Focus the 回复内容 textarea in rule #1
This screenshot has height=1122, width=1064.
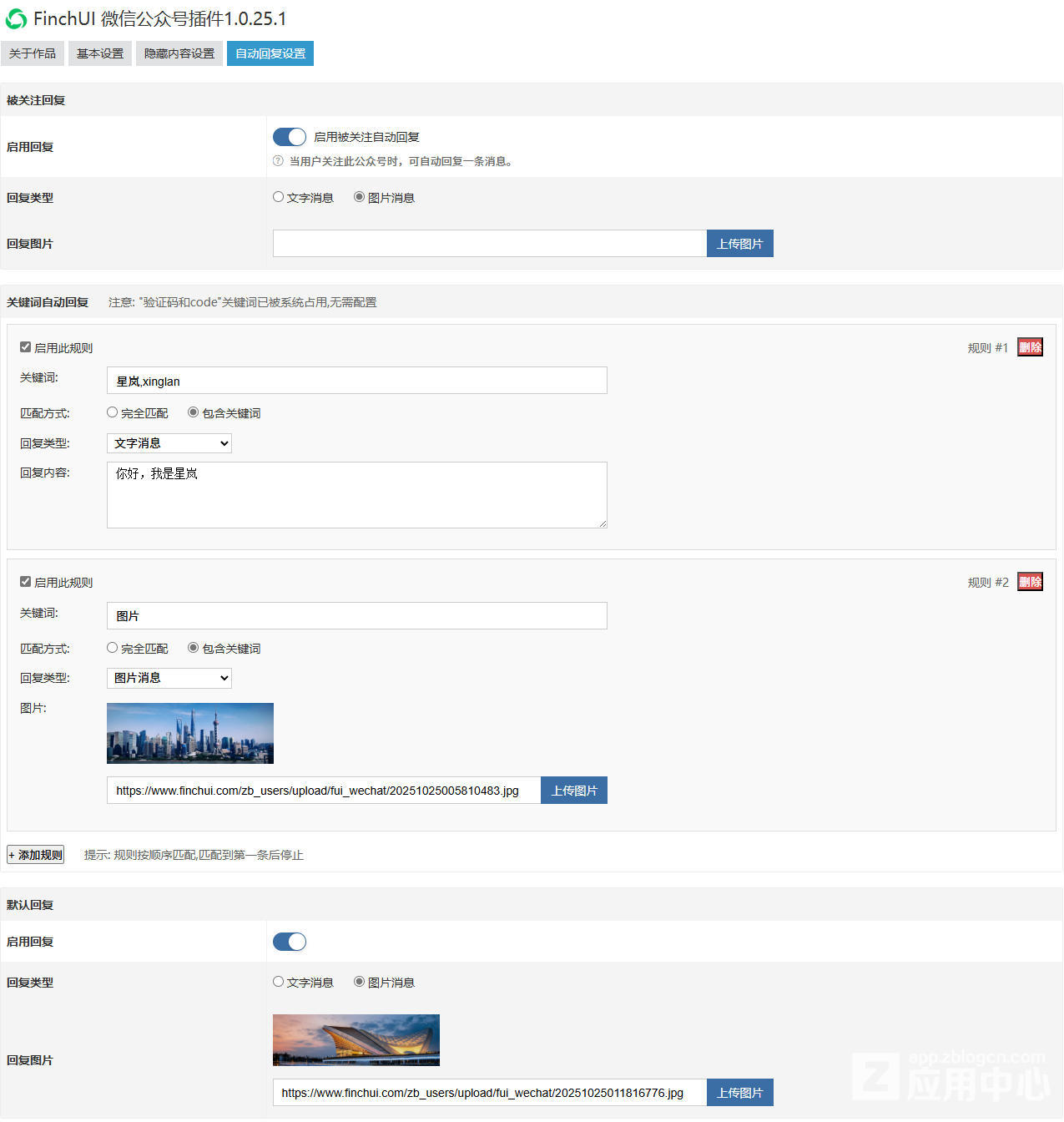point(356,495)
